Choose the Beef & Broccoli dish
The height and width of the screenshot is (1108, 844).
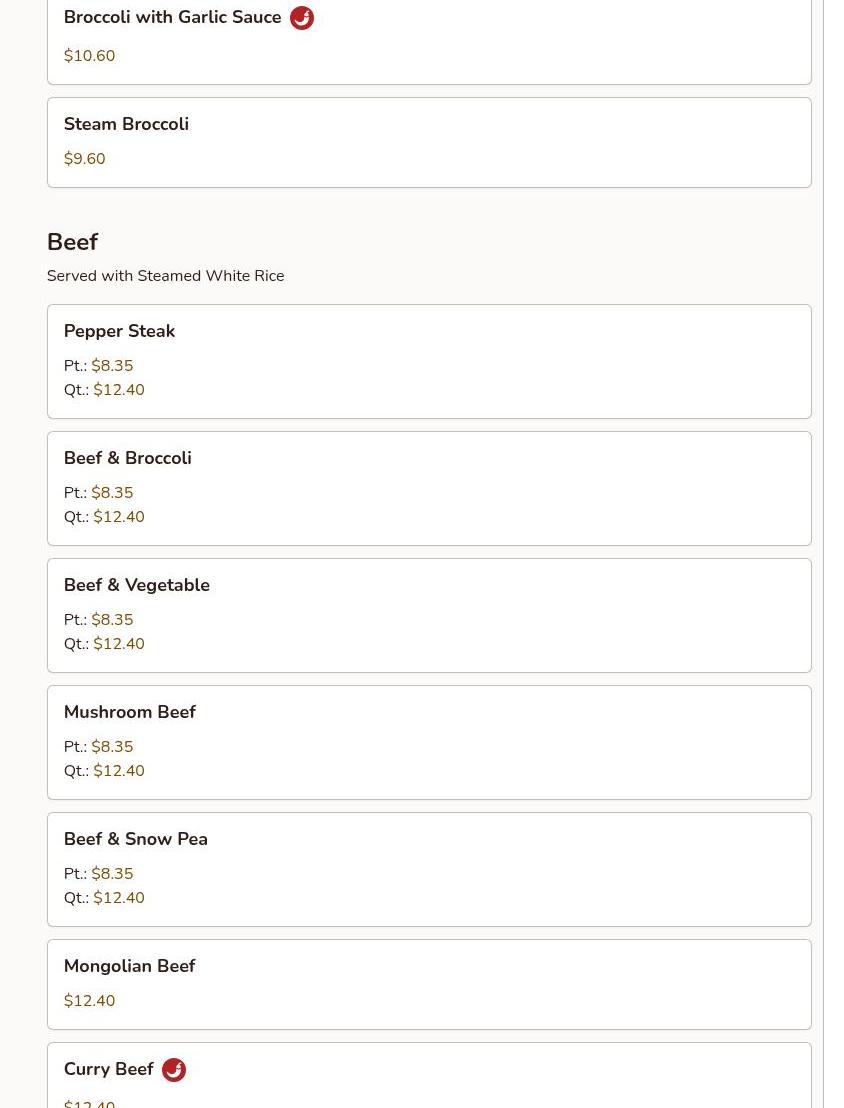pyautogui.click(x=127, y=458)
